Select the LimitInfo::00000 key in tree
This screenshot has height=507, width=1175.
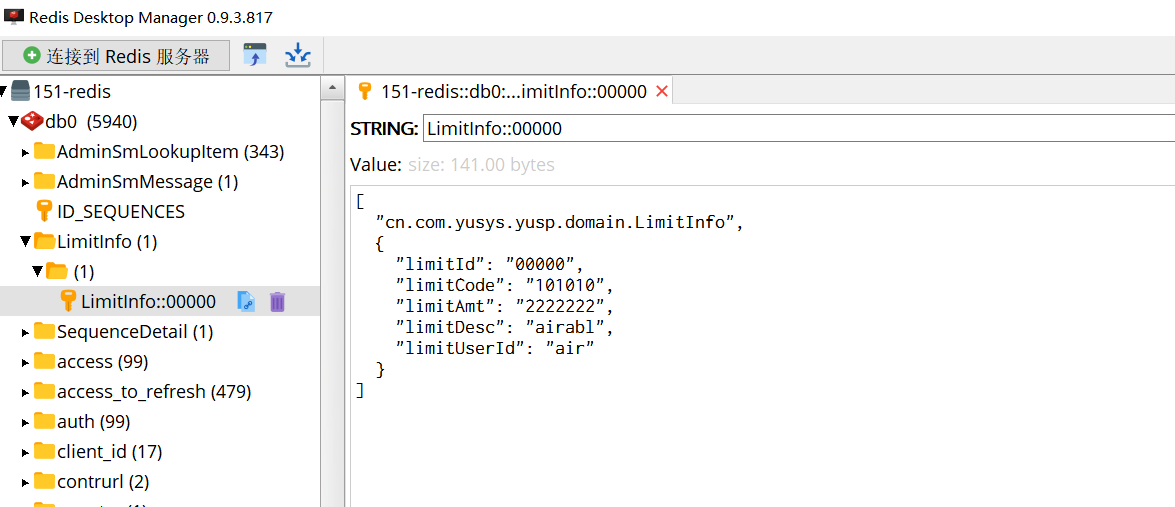[148, 301]
